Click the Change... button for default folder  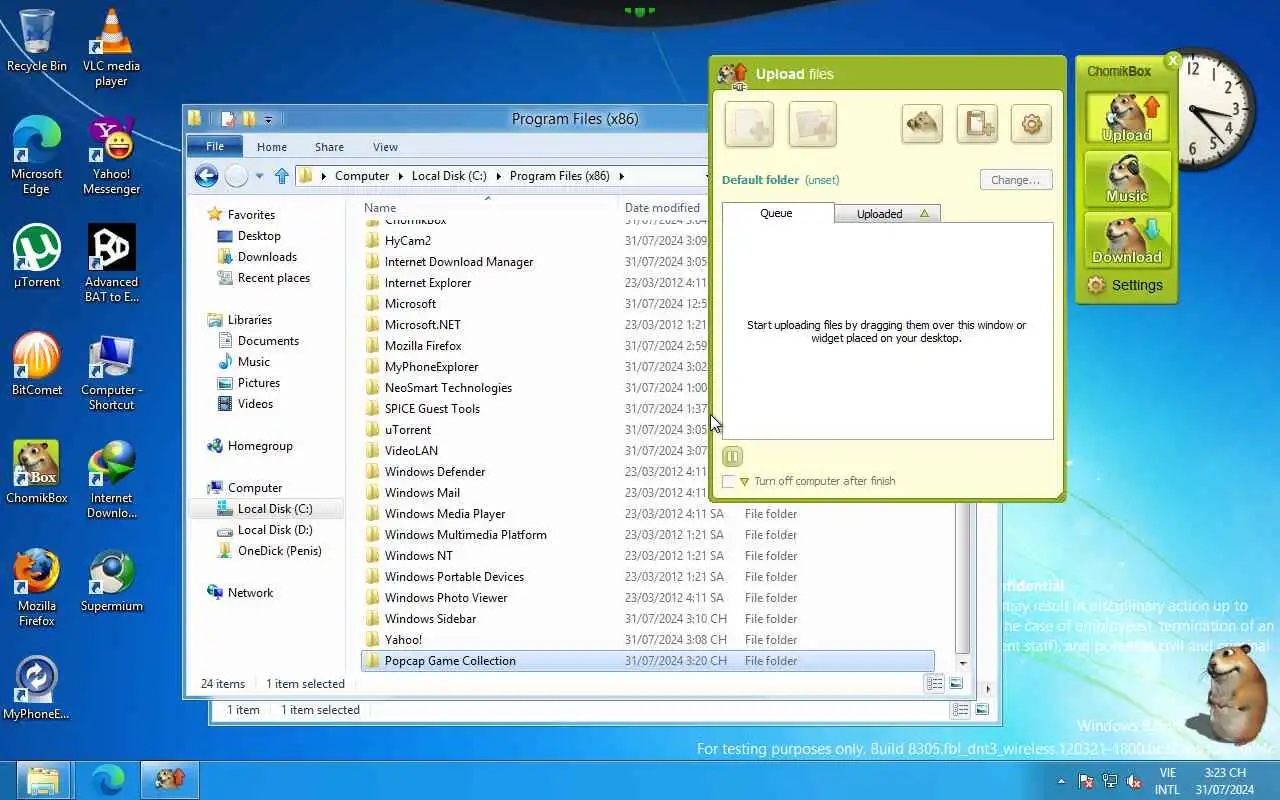pyautogui.click(x=1016, y=180)
